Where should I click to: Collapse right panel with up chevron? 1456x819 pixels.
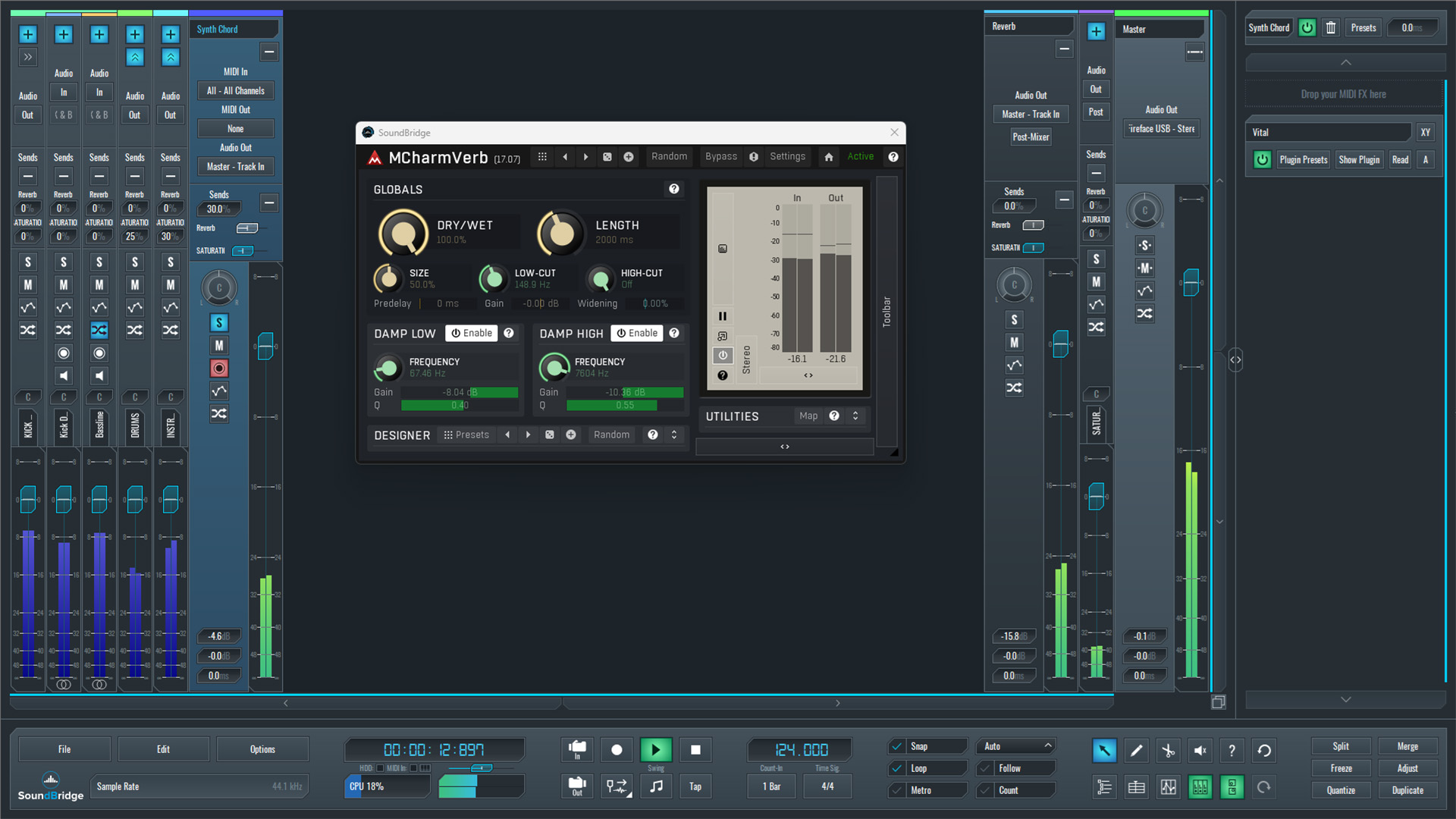point(1345,62)
